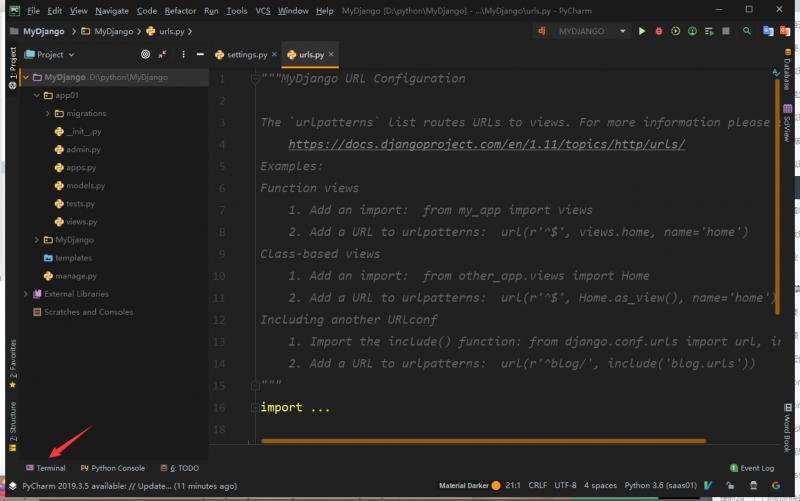Viewport: 800px width, 501px height.
Task: Open the TODO tool window
Action: tap(180, 468)
